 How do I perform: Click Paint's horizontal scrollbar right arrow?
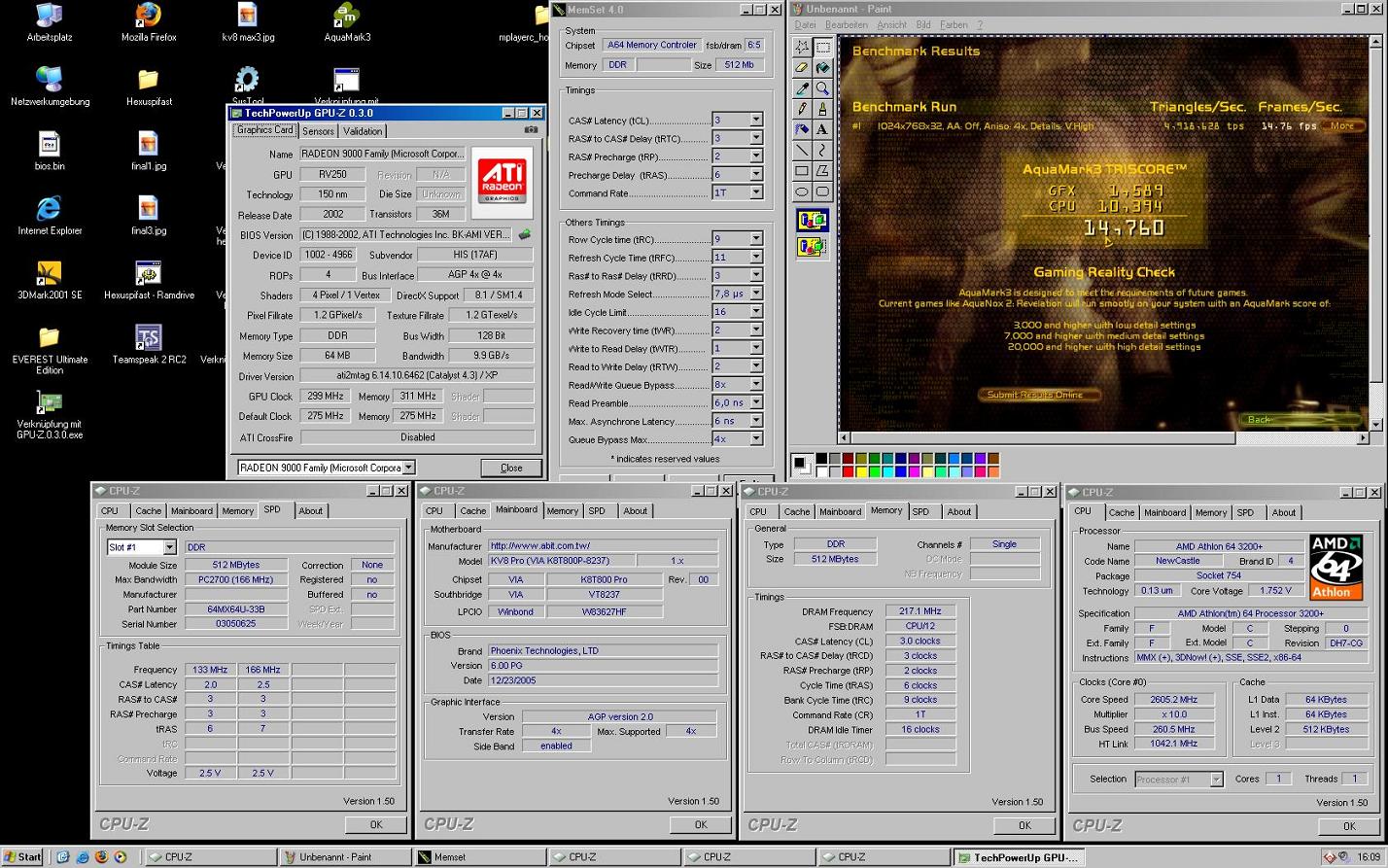click(1363, 438)
